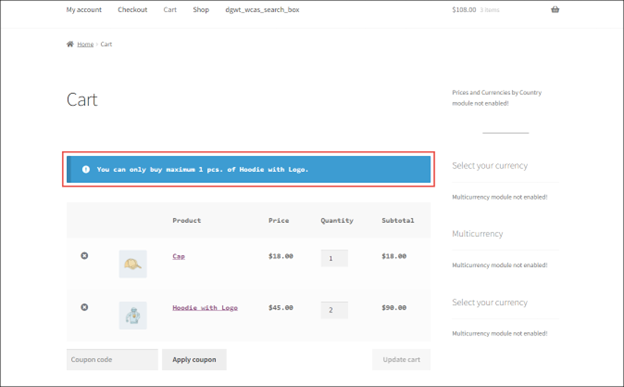The height and width of the screenshot is (387, 624).
Task: Click the Cap quantity field
Action: 334,258
